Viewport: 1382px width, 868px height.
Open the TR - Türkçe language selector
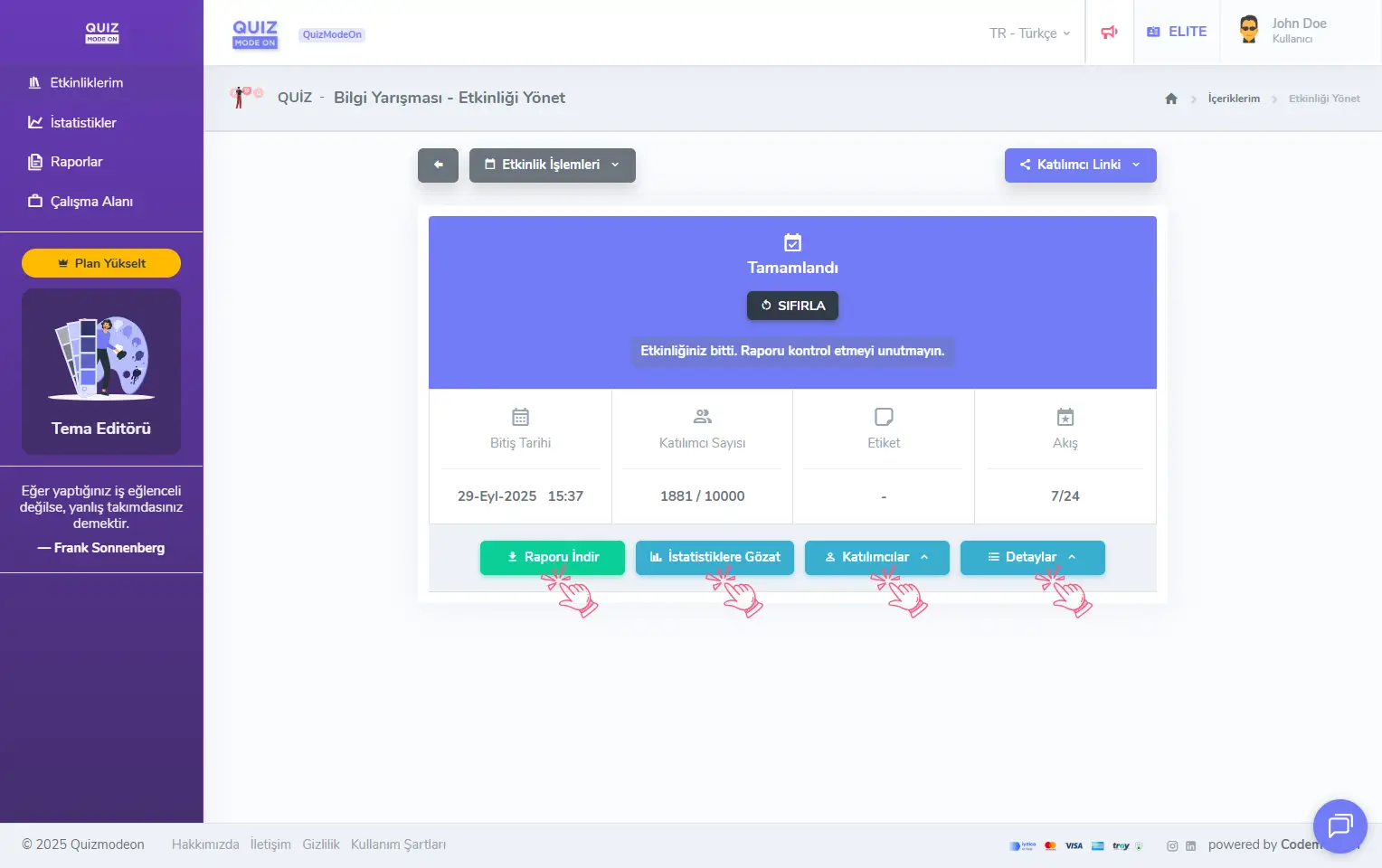tap(1029, 33)
